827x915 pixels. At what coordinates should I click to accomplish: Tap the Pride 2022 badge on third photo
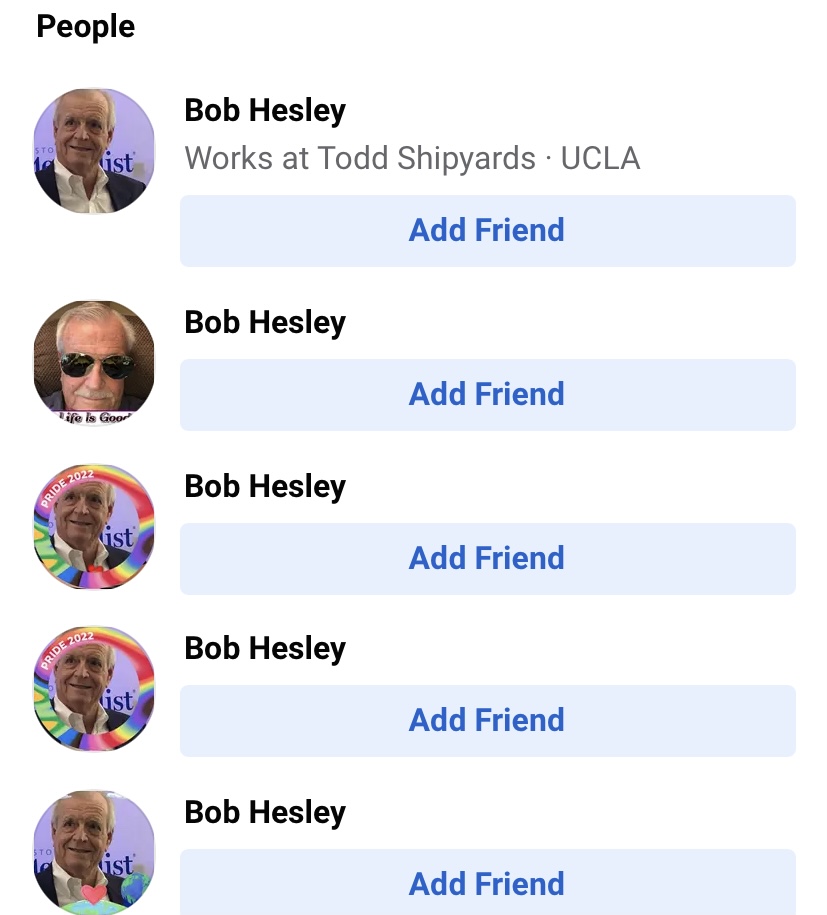tap(67, 486)
